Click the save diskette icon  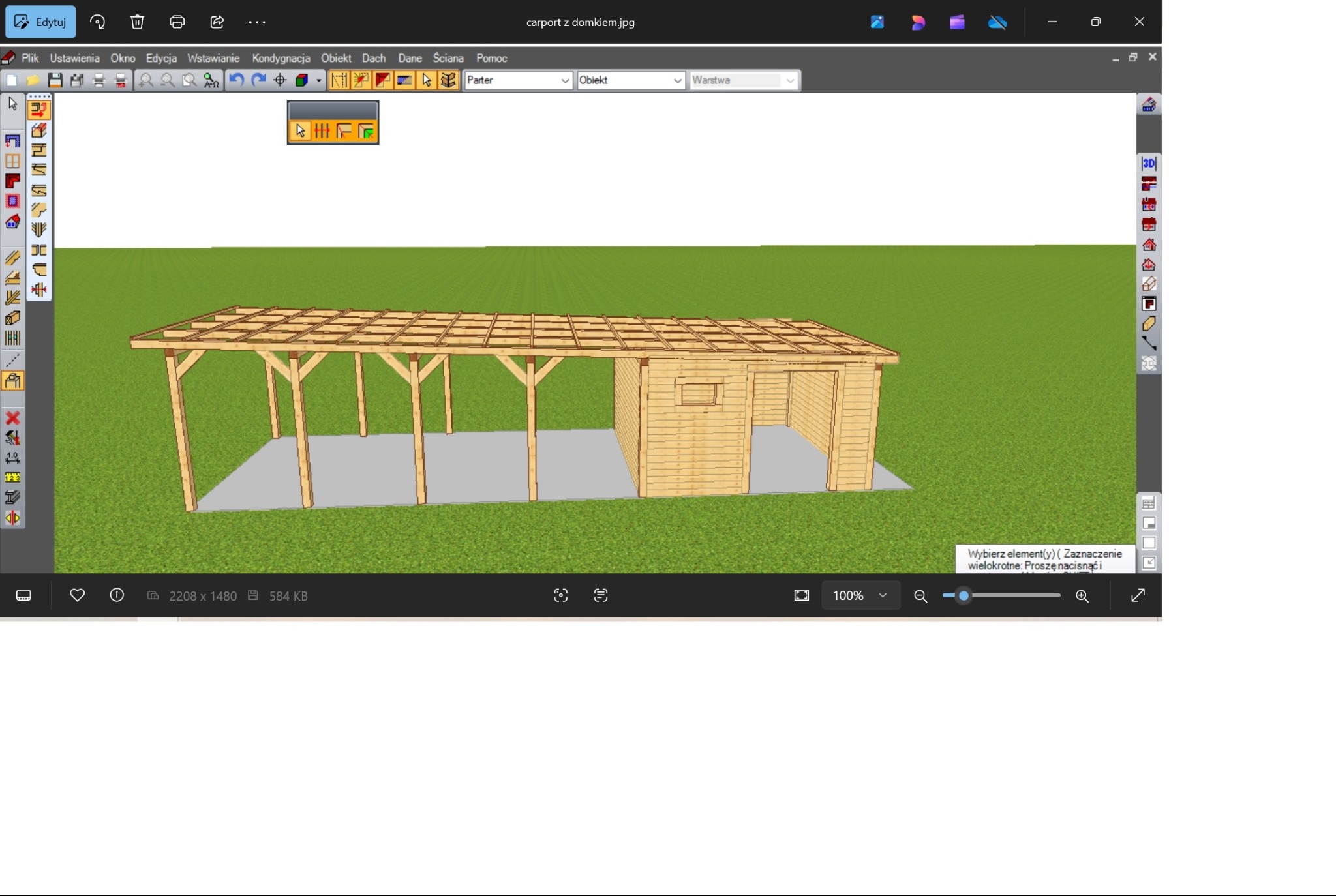[x=55, y=80]
